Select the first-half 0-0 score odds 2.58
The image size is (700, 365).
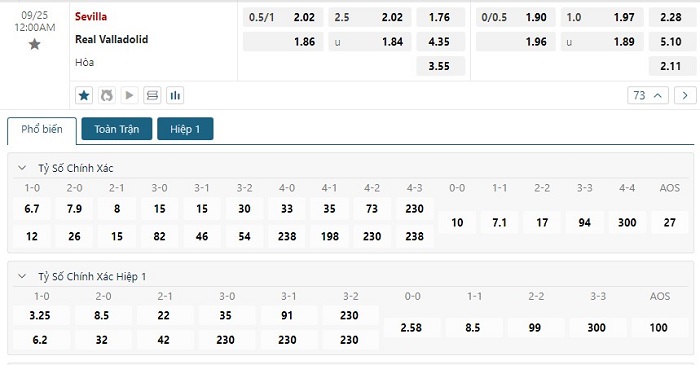411,328
